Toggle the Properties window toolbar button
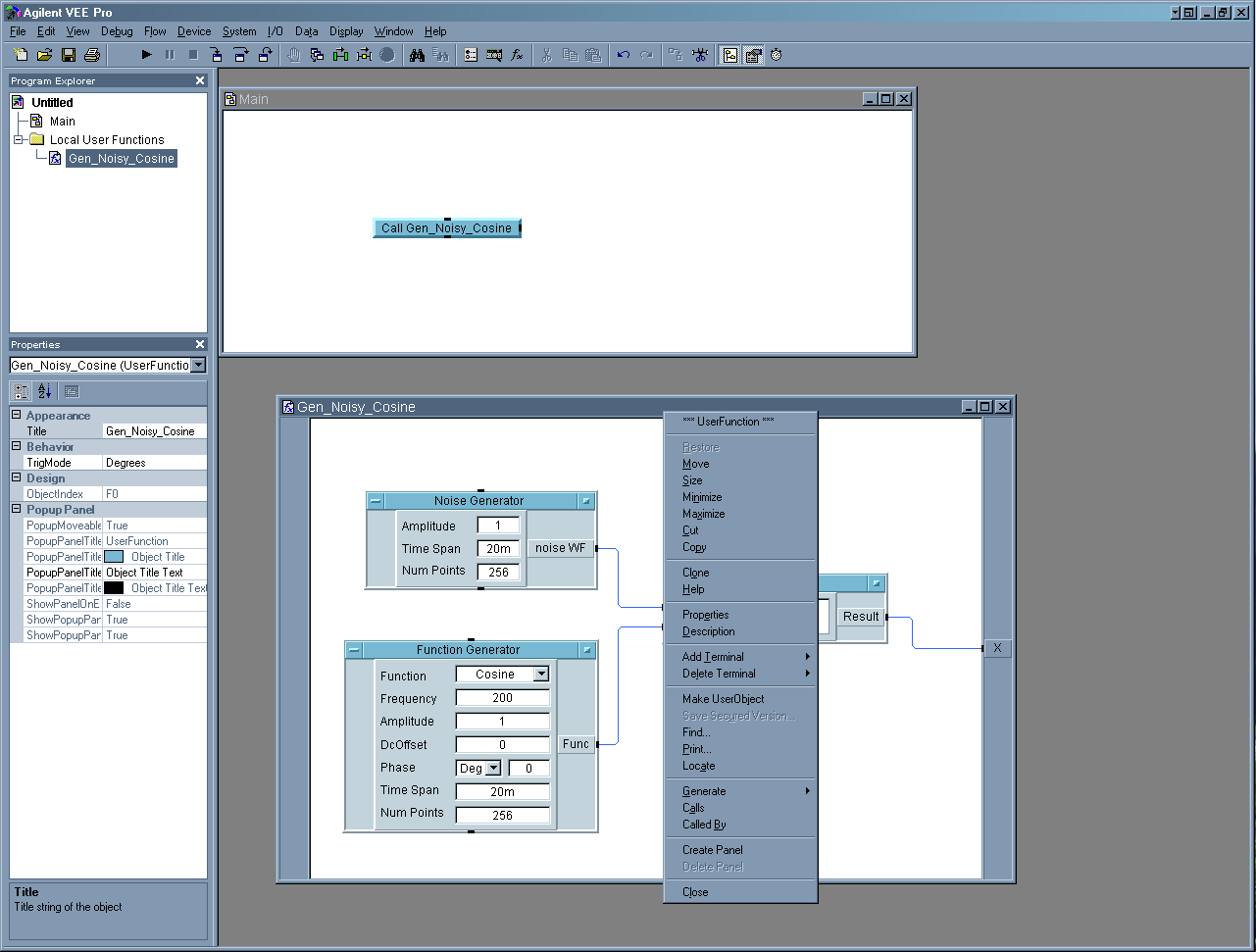 (x=753, y=55)
